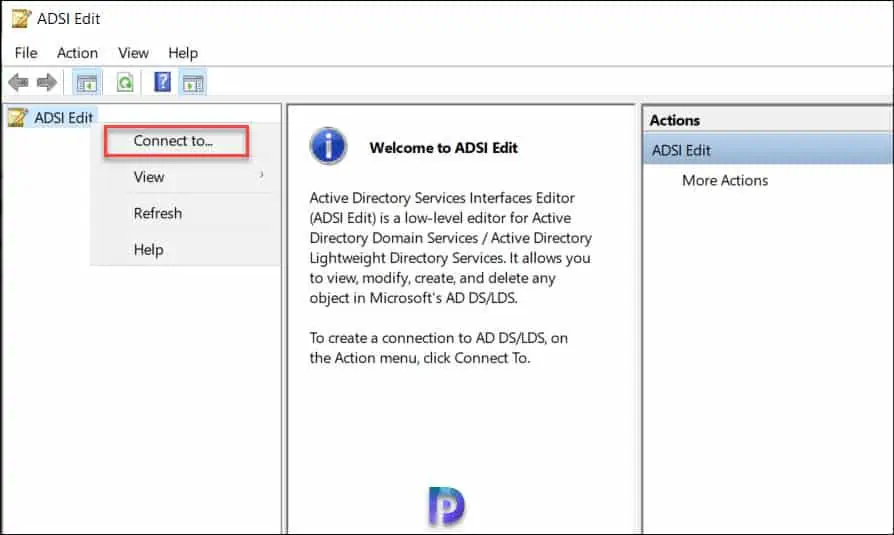
Task: Click the Actions pane title
Action: [x=674, y=120]
